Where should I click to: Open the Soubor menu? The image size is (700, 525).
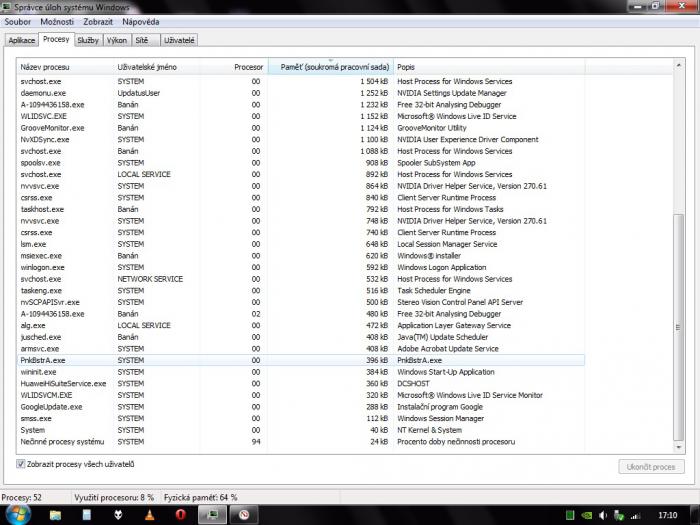19,21
